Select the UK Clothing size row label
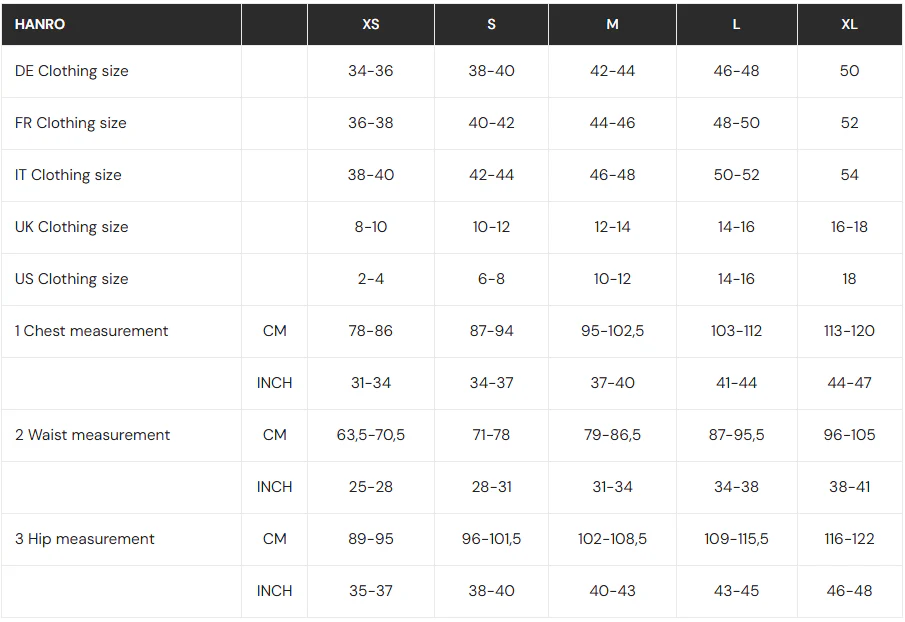This screenshot has width=905, height=622. 71,227
